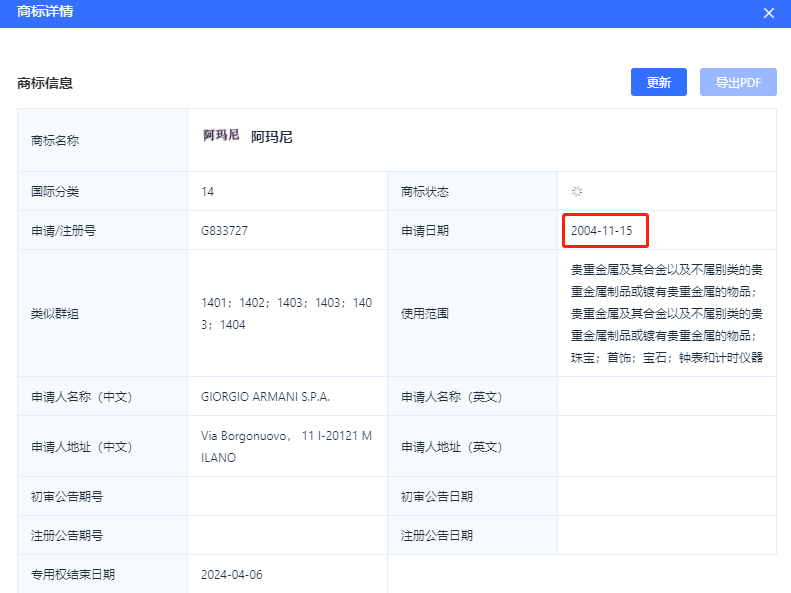Screen dimensions: 791x593
Task: Click the 更新 button
Action: click(658, 82)
